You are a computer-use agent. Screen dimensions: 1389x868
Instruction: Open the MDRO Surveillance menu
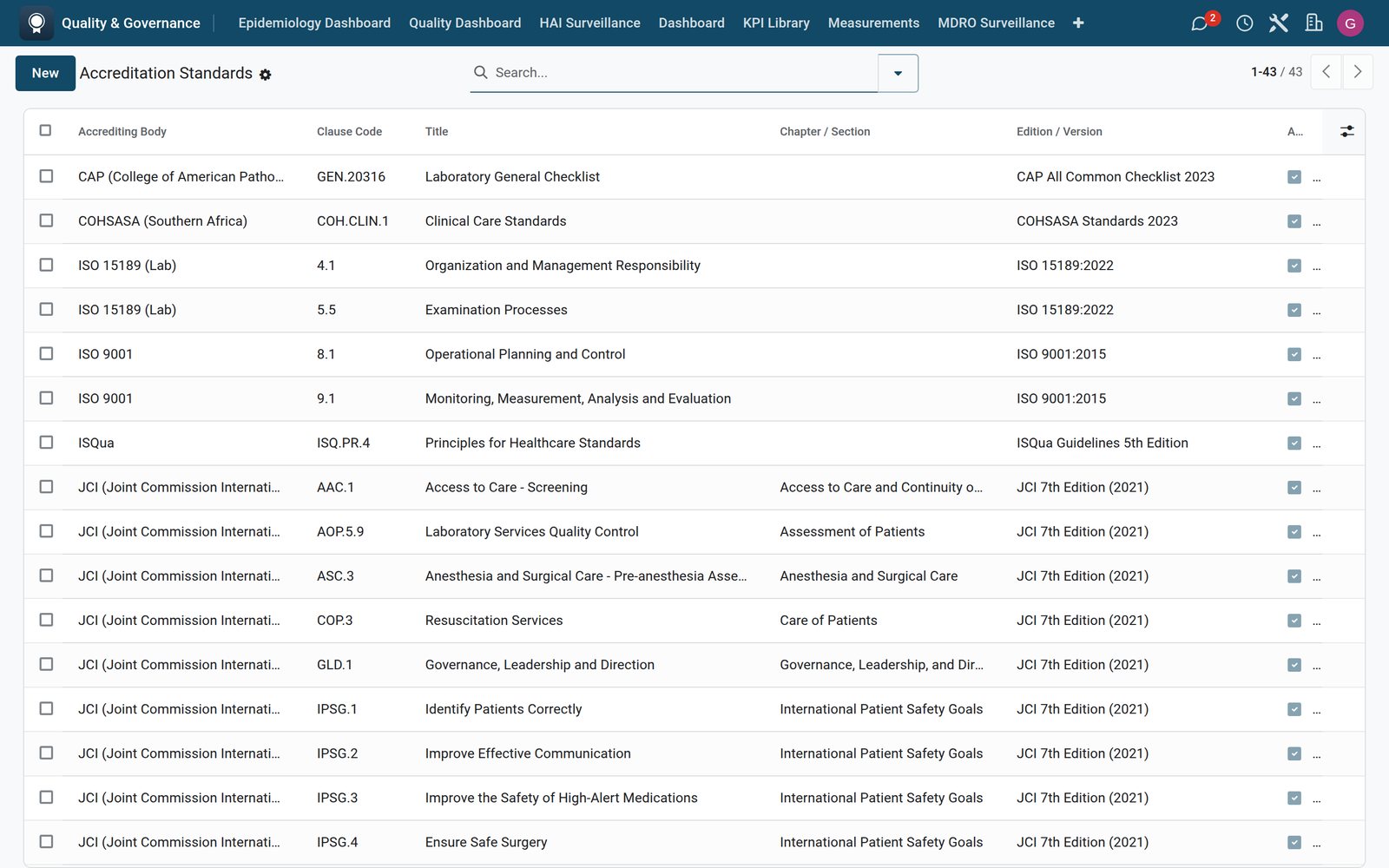tap(996, 23)
